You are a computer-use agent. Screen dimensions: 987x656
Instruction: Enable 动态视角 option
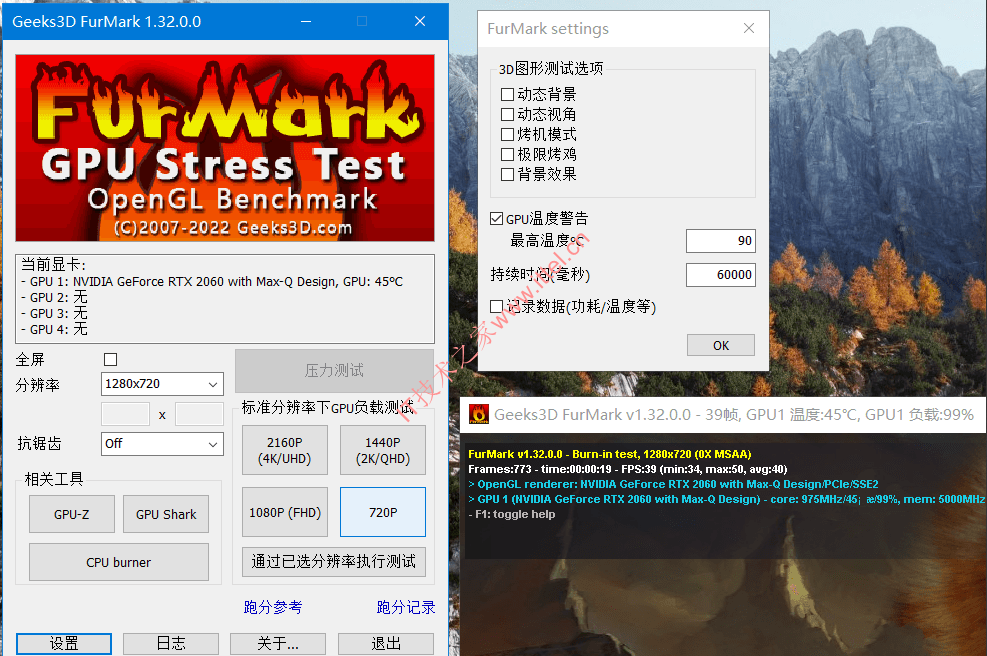(507, 115)
